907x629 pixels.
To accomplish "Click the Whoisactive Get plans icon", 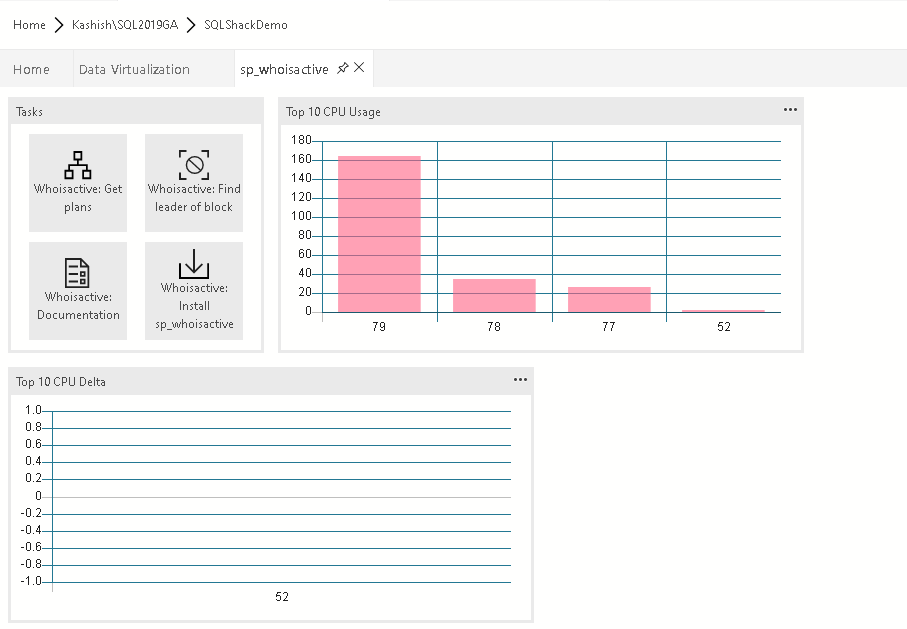I will tap(78, 164).
